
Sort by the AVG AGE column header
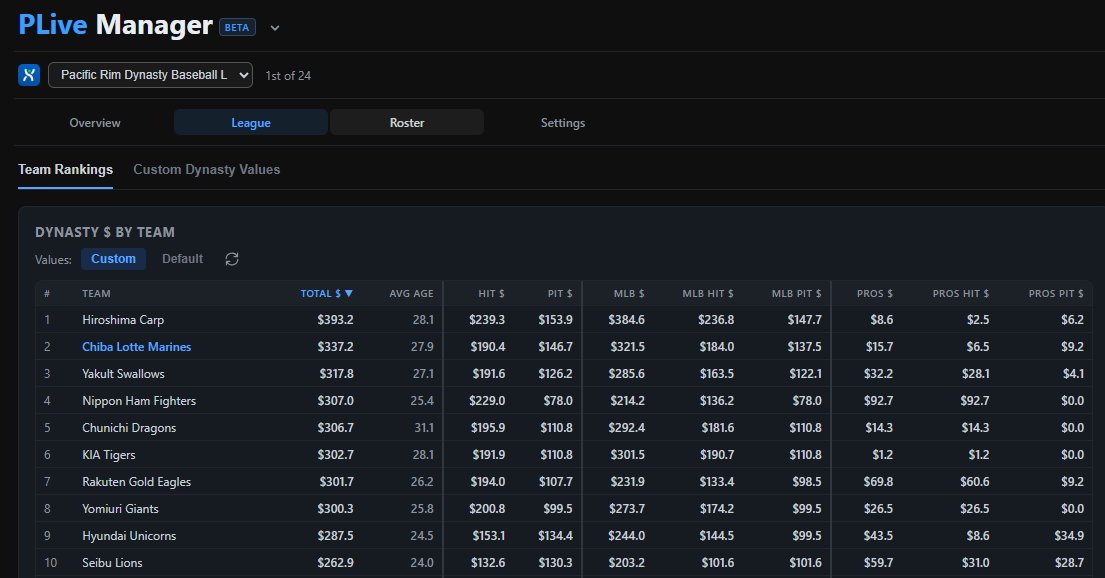pyautogui.click(x=412, y=293)
